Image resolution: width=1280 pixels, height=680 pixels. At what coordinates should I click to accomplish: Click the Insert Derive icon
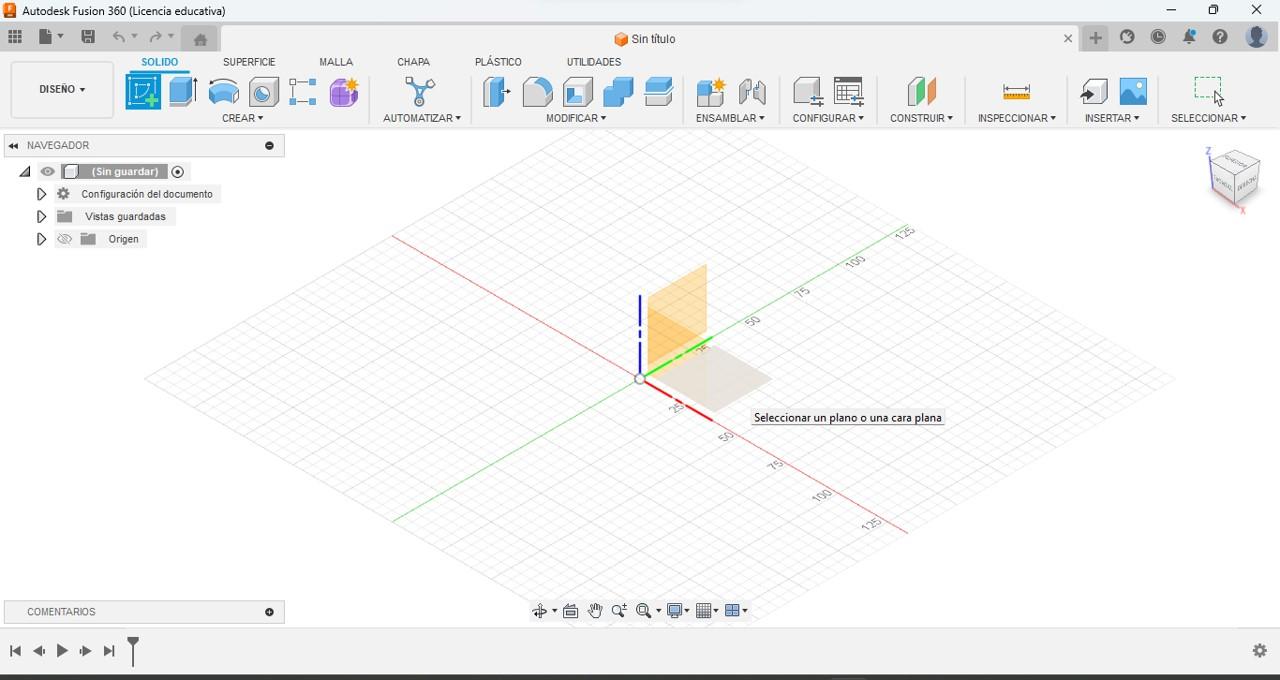pos(1093,92)
